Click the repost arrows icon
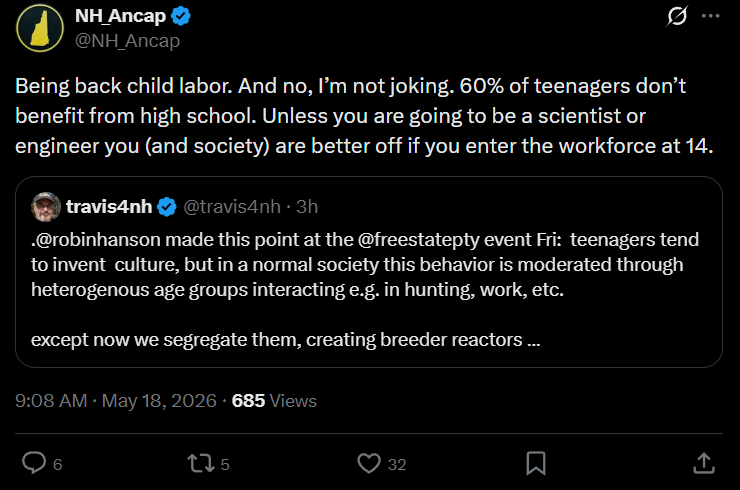The width and height of the screenshot is (740, 490). [201, 464]
